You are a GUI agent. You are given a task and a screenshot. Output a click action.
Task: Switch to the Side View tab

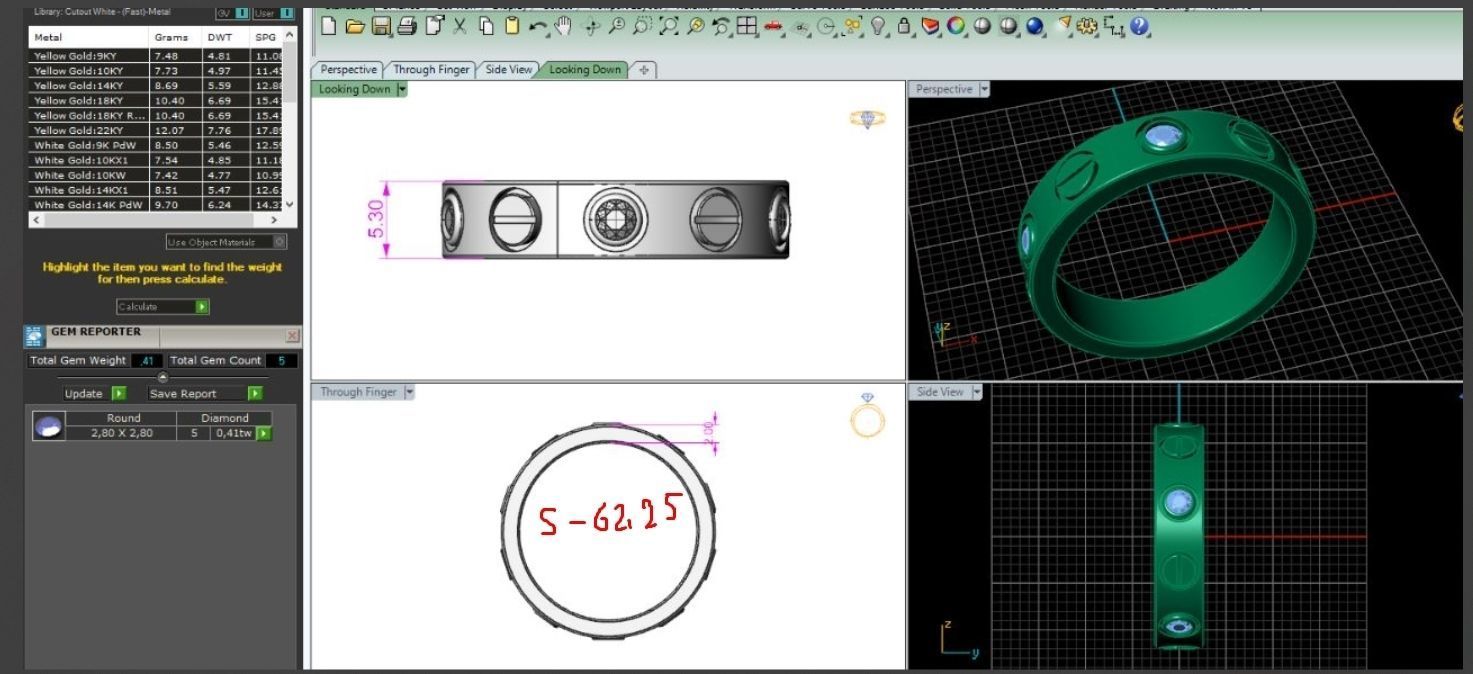point(509,70)
